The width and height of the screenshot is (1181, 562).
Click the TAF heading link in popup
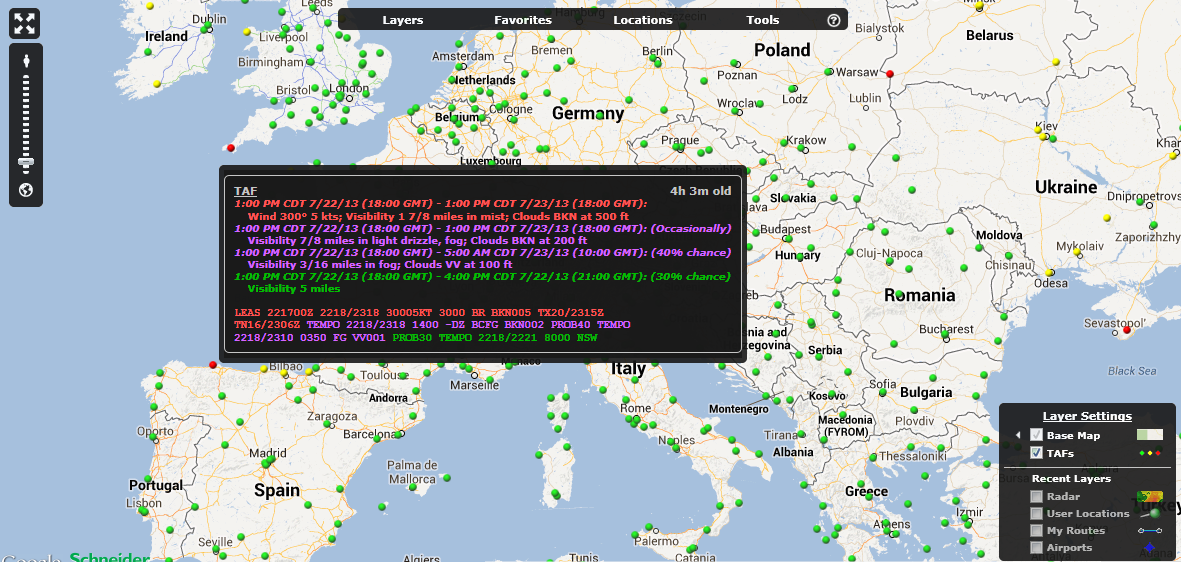click(245, 190)
